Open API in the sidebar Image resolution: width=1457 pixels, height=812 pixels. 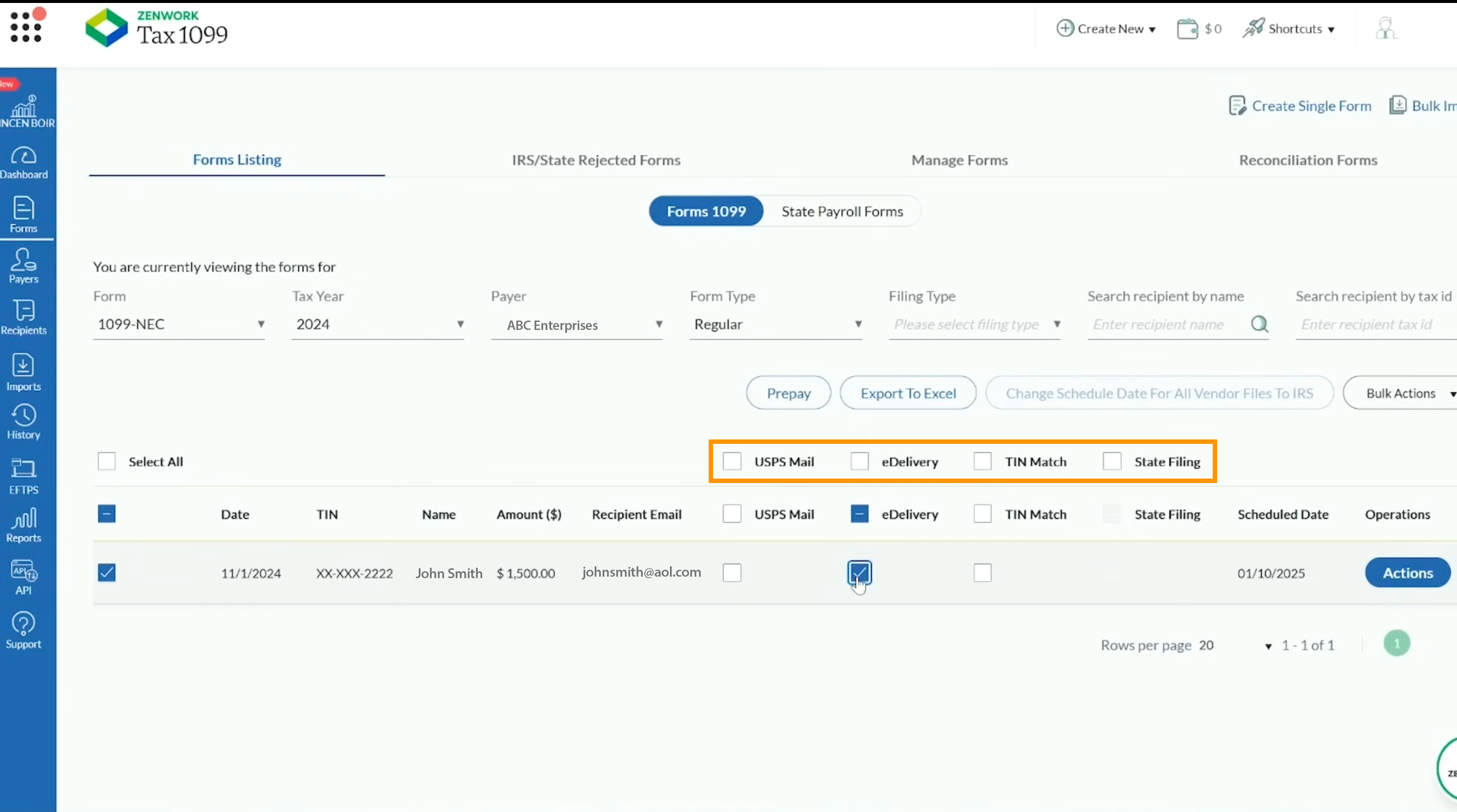click(24, 577)
